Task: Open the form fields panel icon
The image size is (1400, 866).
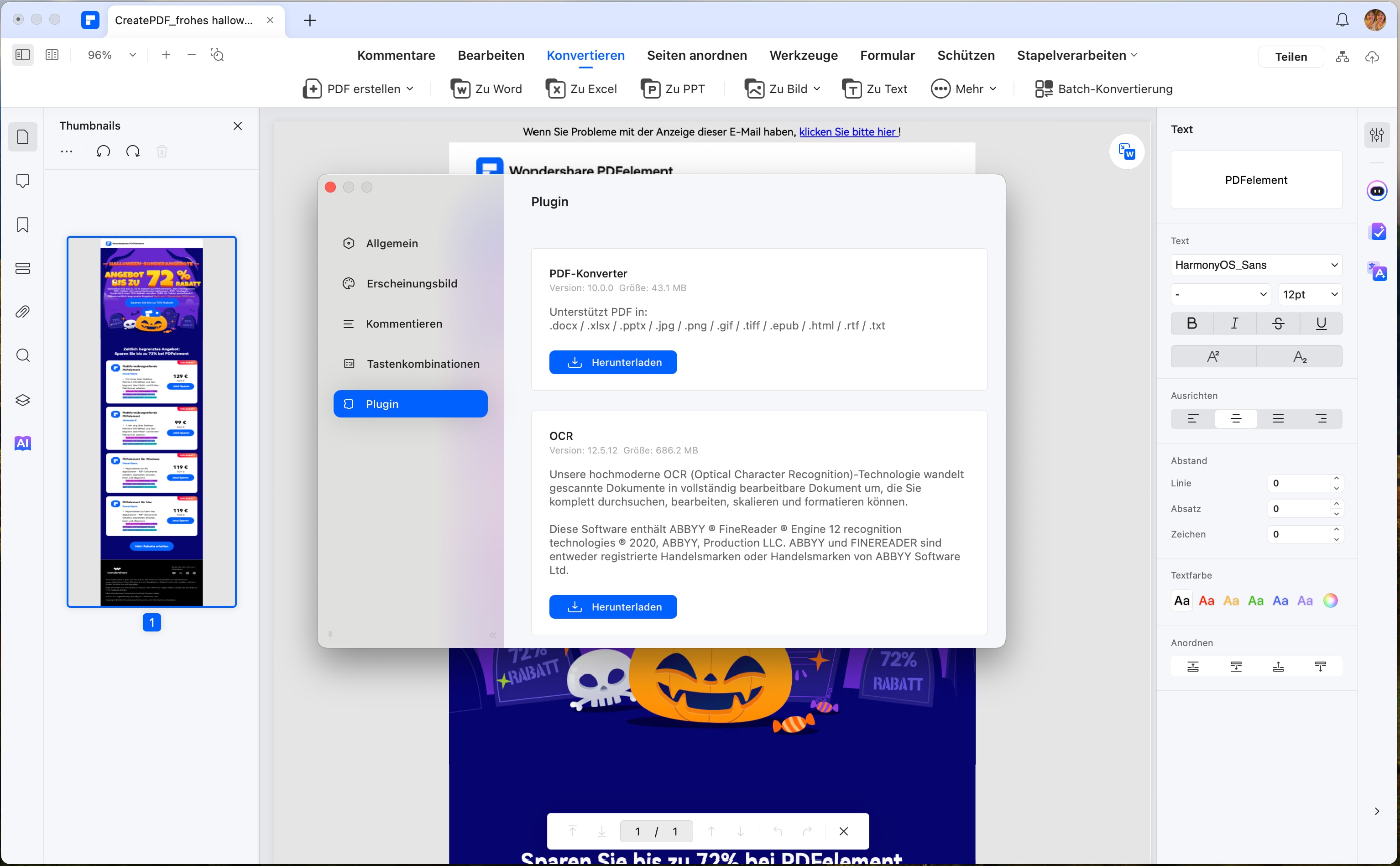Action: pyautogui.click(x=23, y=268)
